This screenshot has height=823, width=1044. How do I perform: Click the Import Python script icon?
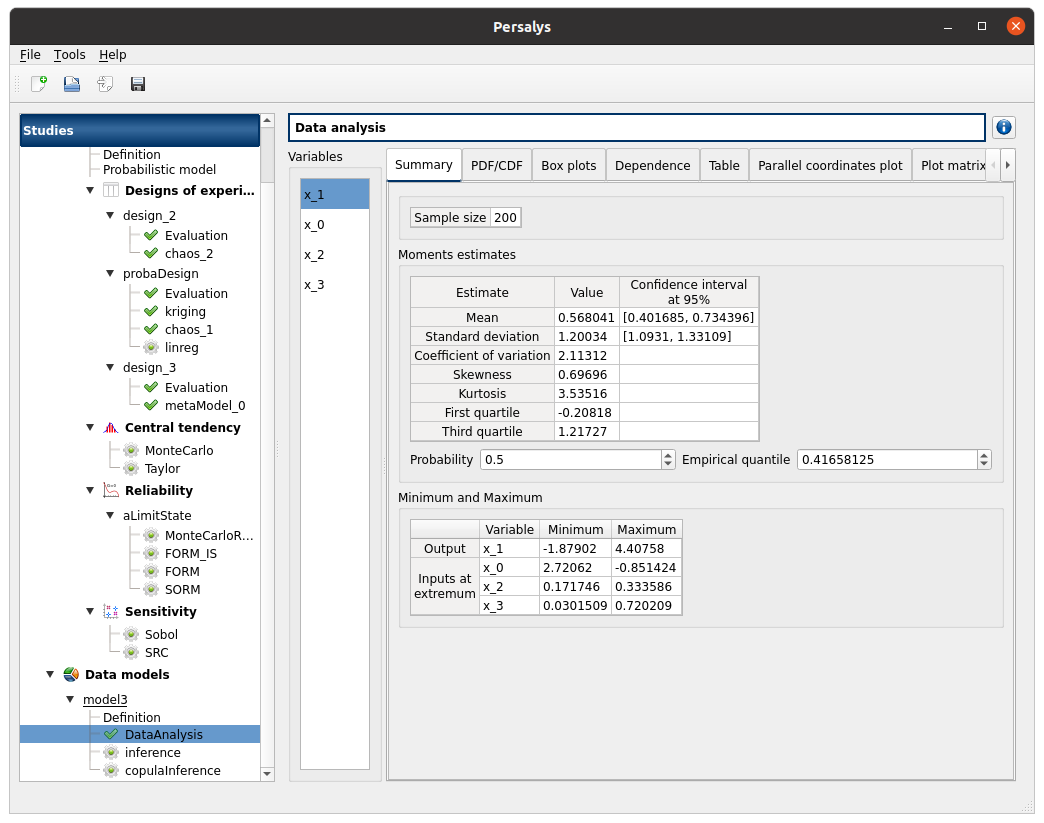[x=105, y=84]
